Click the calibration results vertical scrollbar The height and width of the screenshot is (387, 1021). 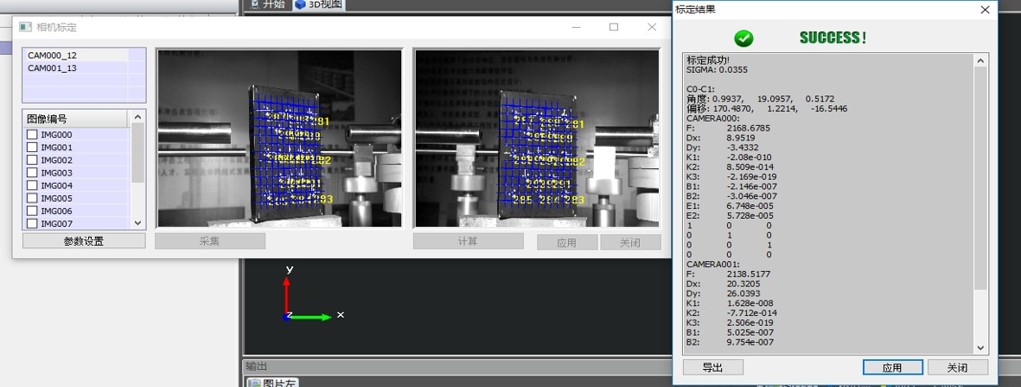pos(981,203)
